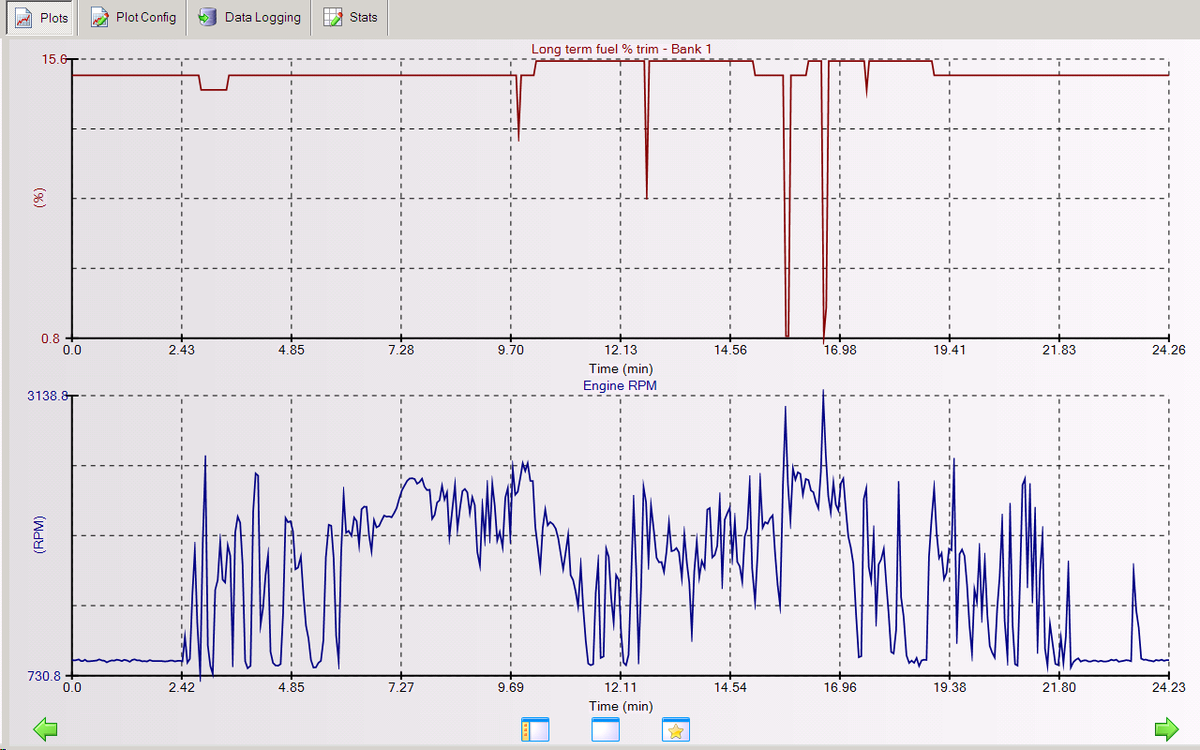Click the window-with-sidebar layout icon
Screen dimensions: 1200x750
tap(536, 730)
